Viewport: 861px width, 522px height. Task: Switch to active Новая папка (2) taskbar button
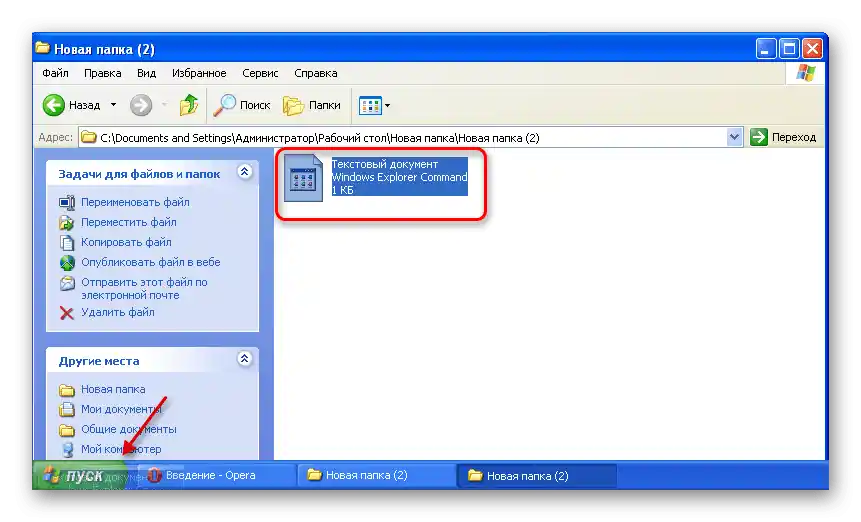pos(536,476)
